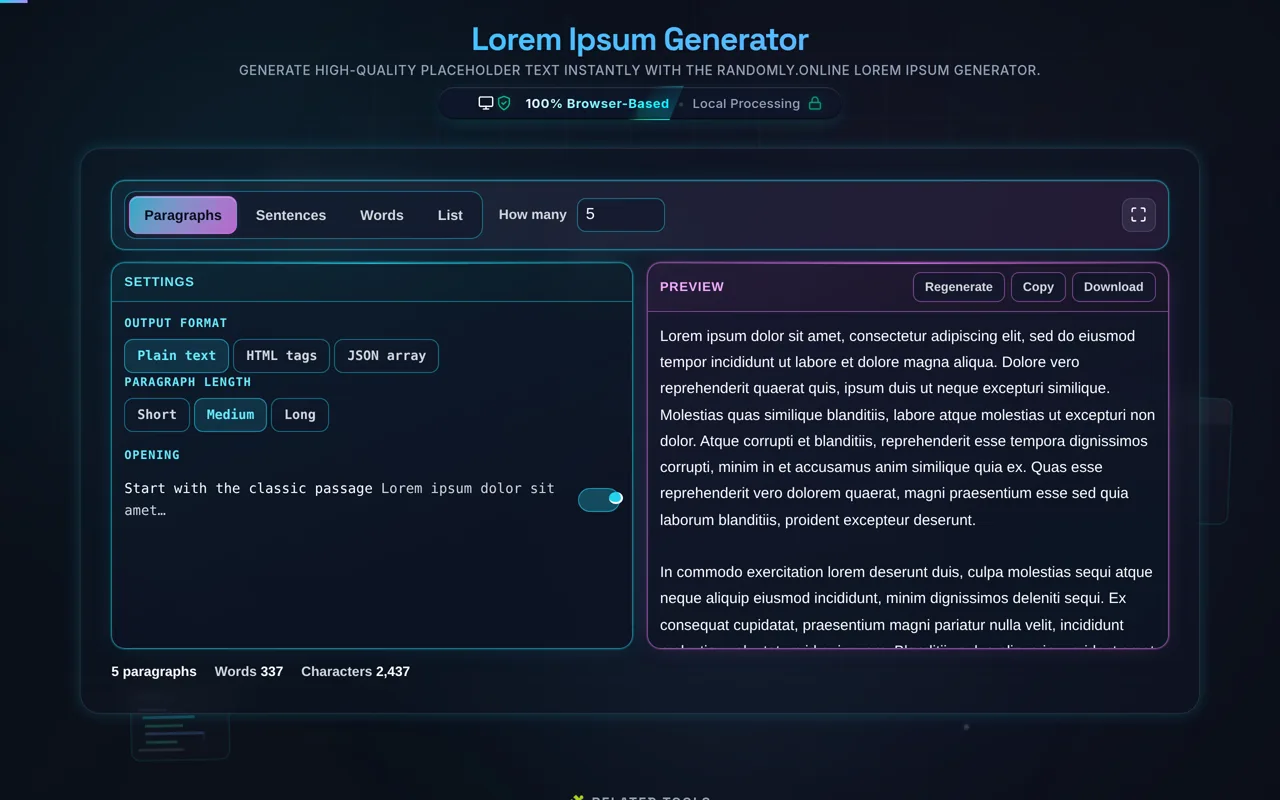The height and width of the screenshot is (800, 1280).
Task: Select Medium paragraph length
Action: click(230, 414)
